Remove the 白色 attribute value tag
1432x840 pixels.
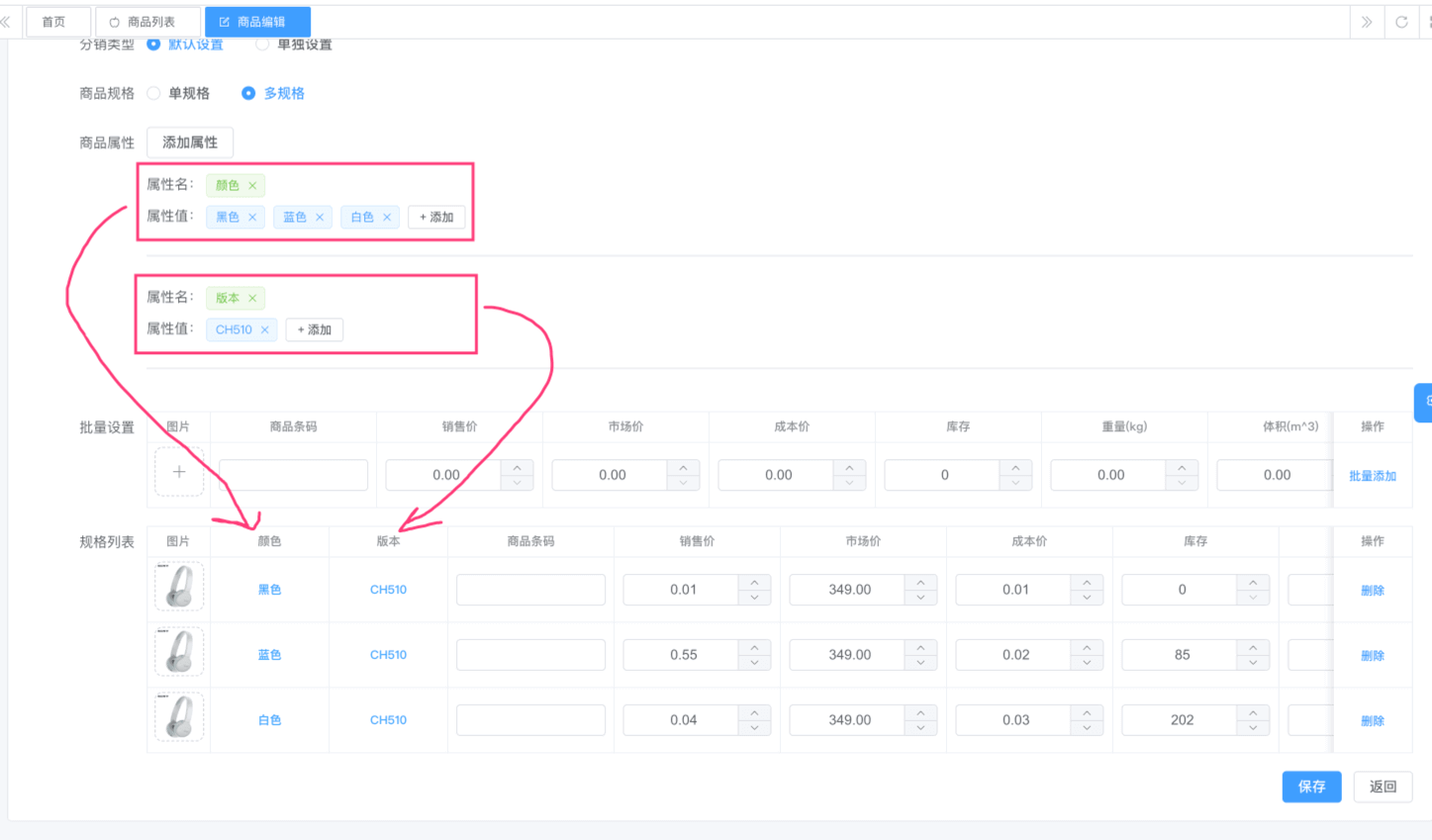(387, 218)
